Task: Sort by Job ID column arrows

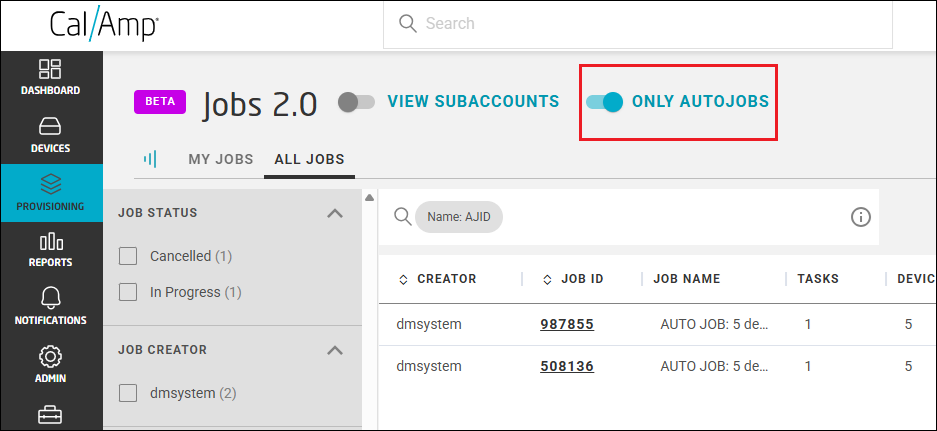Action: (x=547, y=279)
